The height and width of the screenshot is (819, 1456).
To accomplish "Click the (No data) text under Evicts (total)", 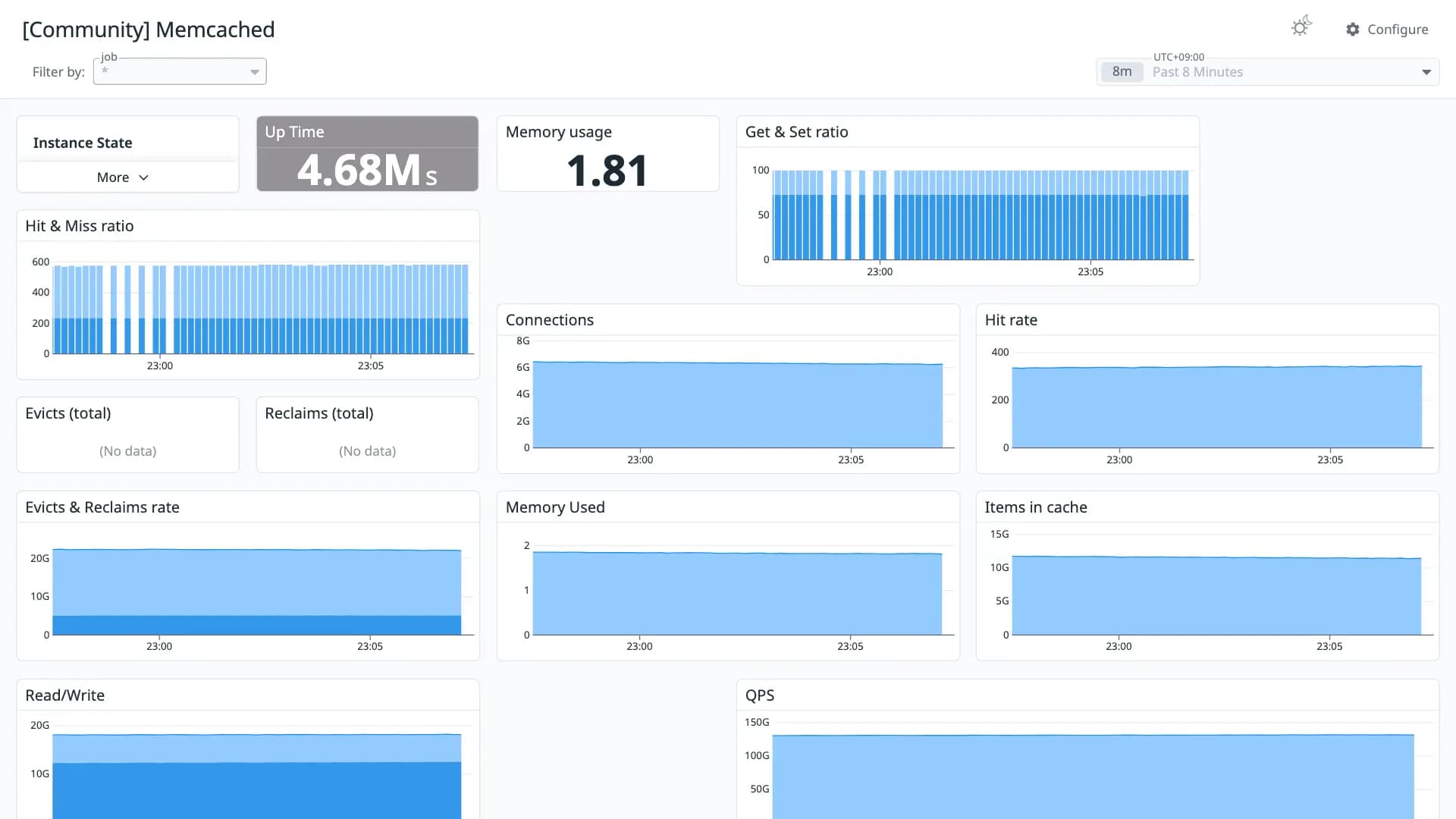I will point(127,451).
